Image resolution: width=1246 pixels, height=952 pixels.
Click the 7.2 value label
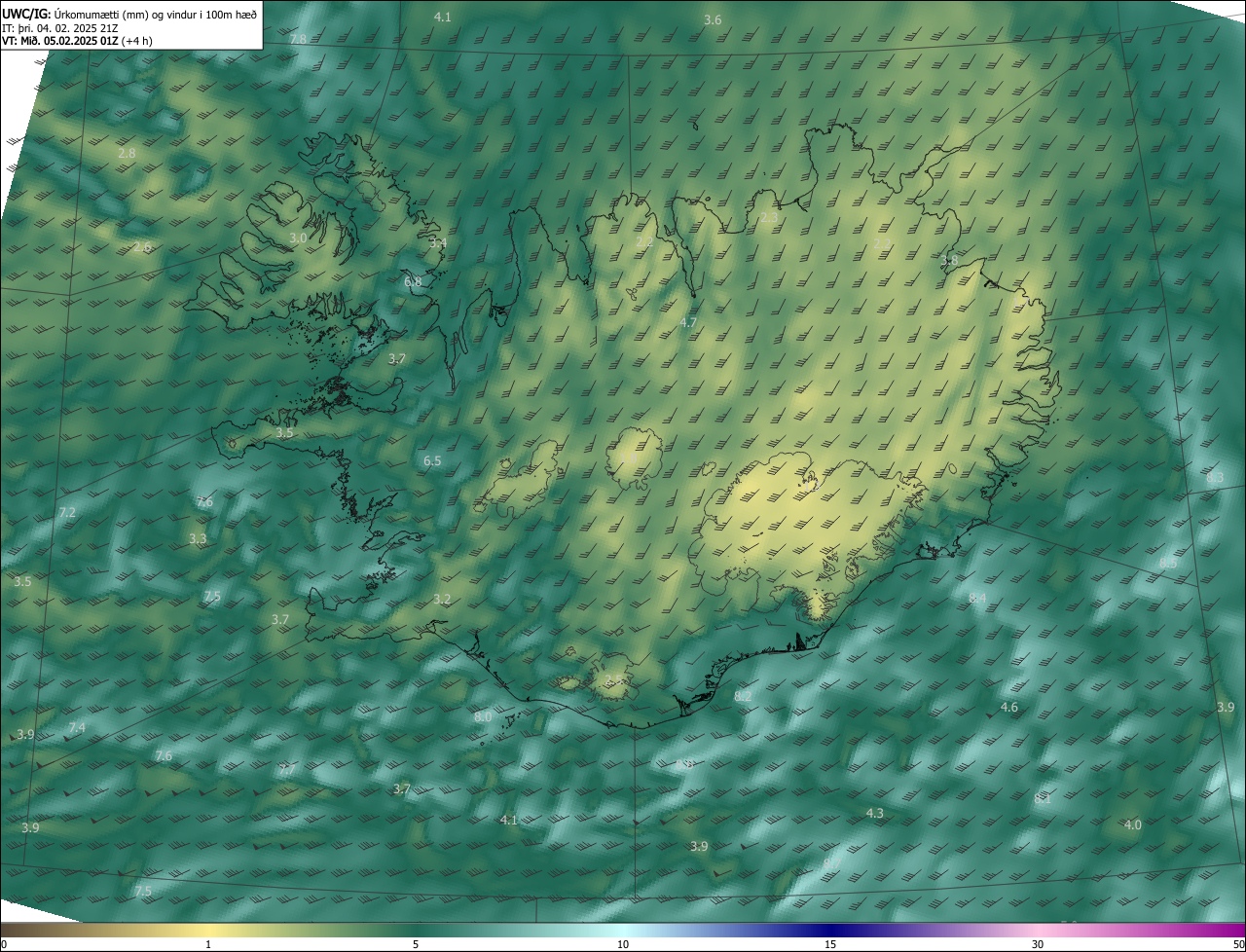tap(67, 512)
